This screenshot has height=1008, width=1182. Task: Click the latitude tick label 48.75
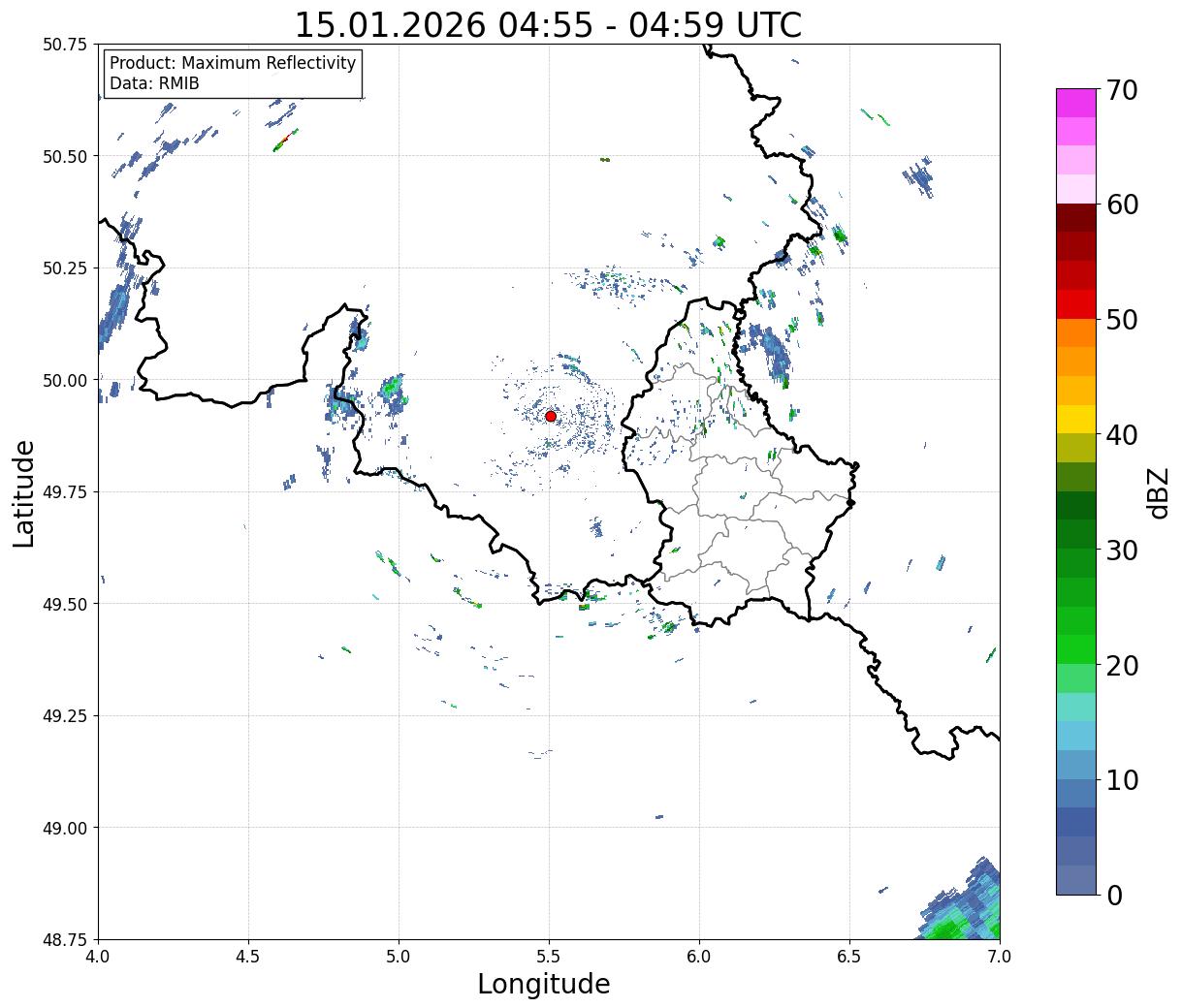coord(65,939)
